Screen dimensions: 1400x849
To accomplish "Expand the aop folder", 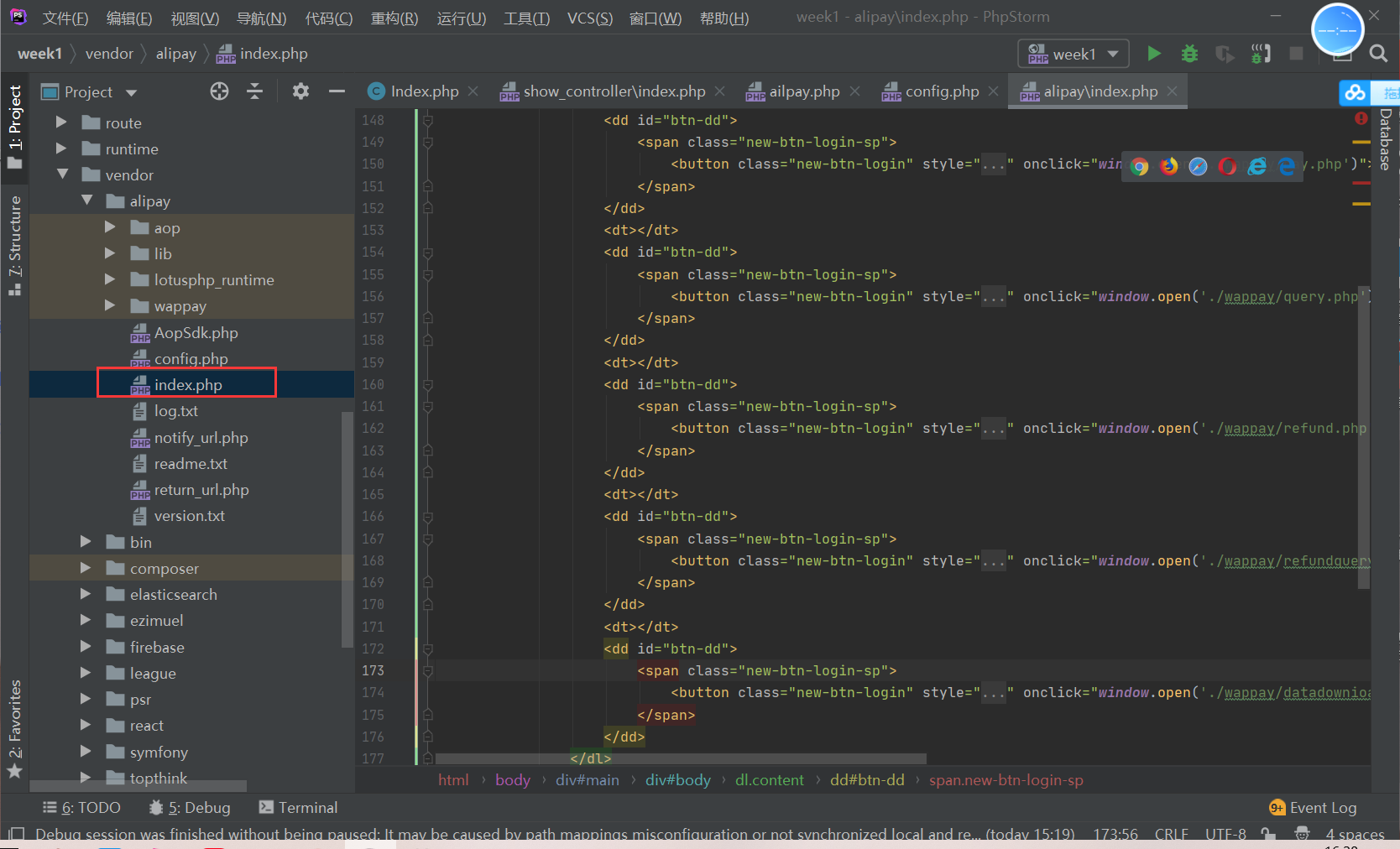I will pos(110,227).
